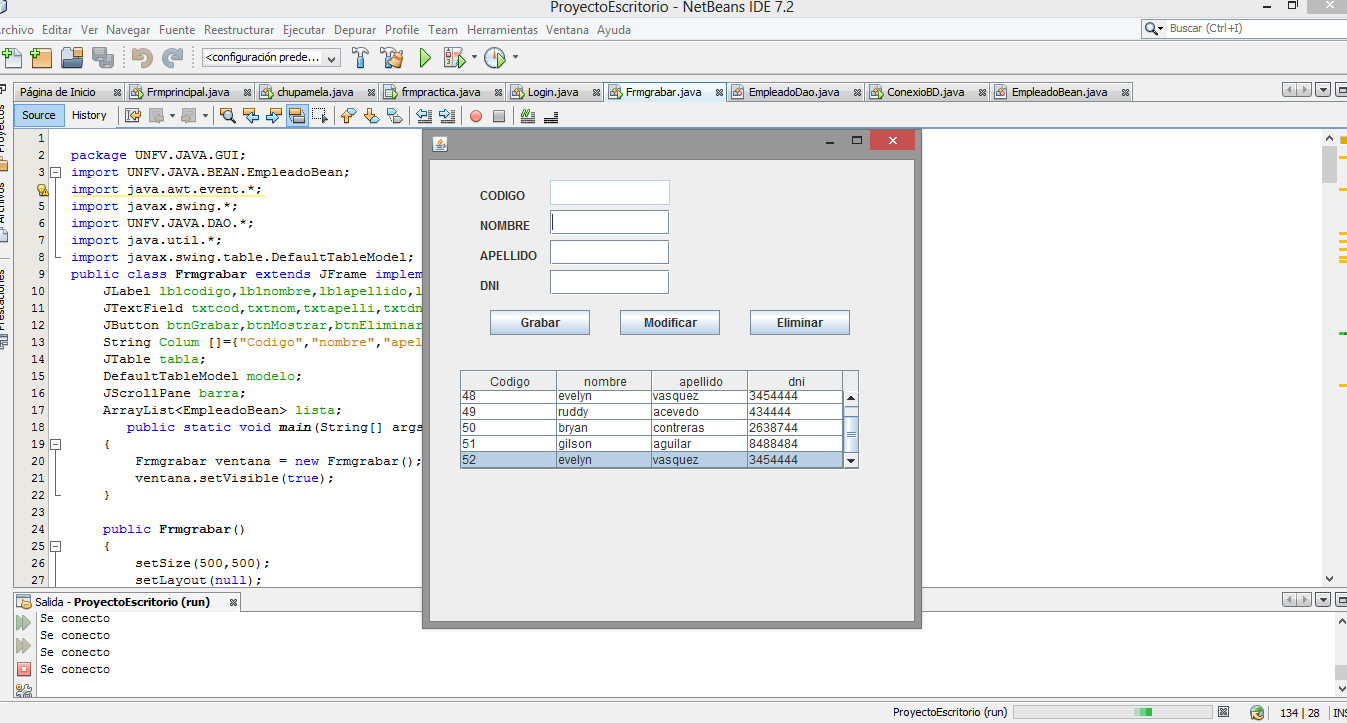Click Find Previous Occurrence icon
Screen dimensions: 1347x723
(x=251, y=116)
